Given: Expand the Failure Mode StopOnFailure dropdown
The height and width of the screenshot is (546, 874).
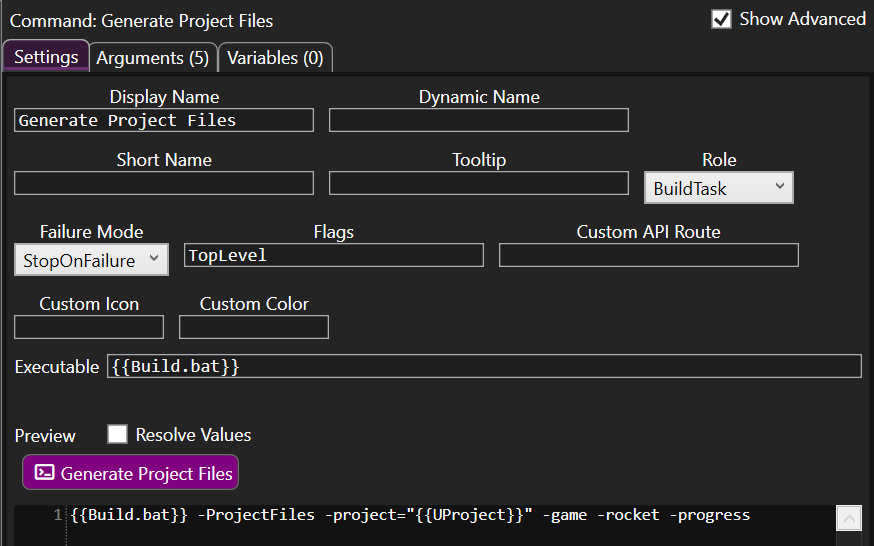Looking at the screenshot, I should point(91,260).
